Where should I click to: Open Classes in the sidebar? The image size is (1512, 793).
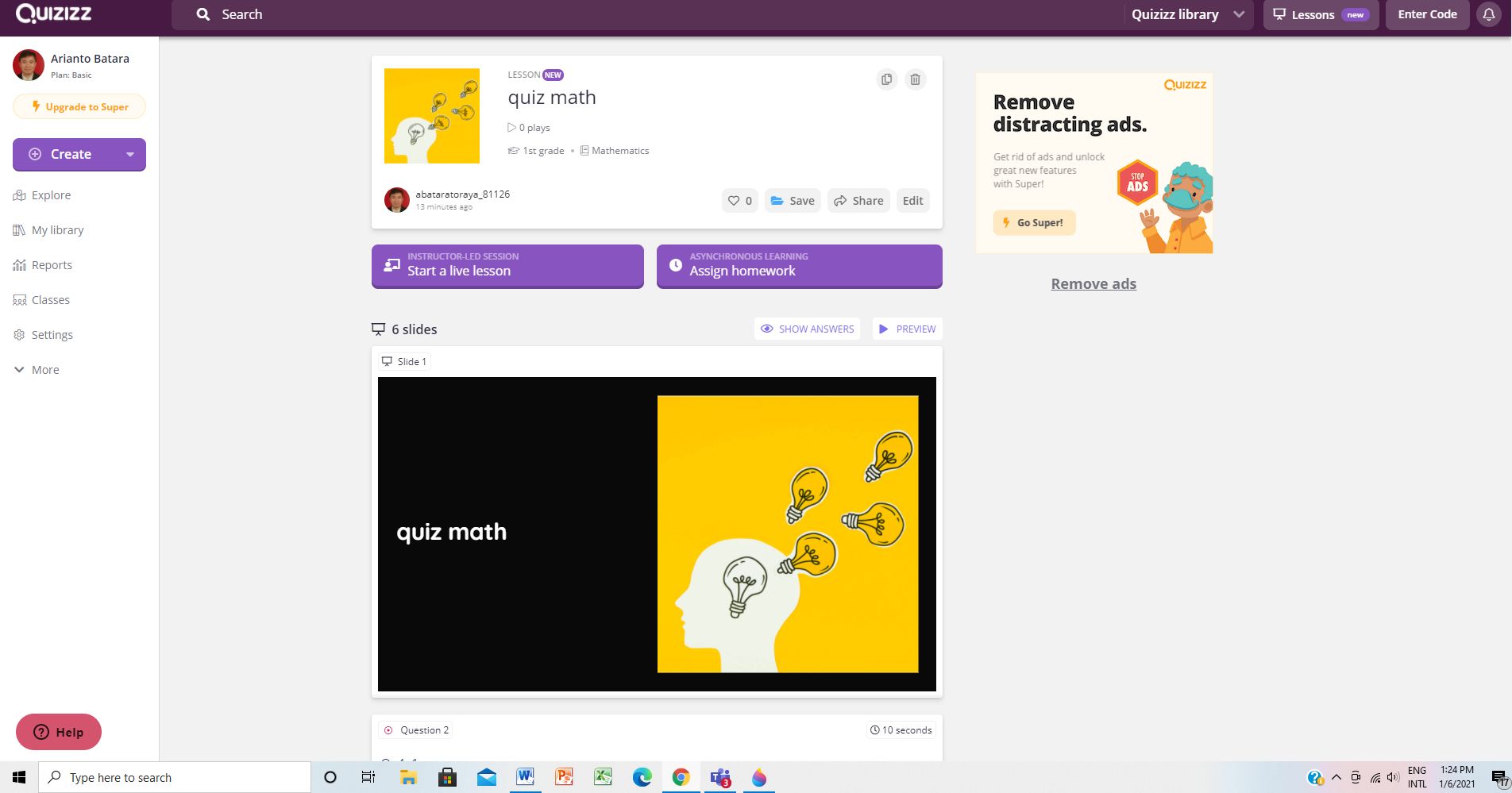pos(42,300)
